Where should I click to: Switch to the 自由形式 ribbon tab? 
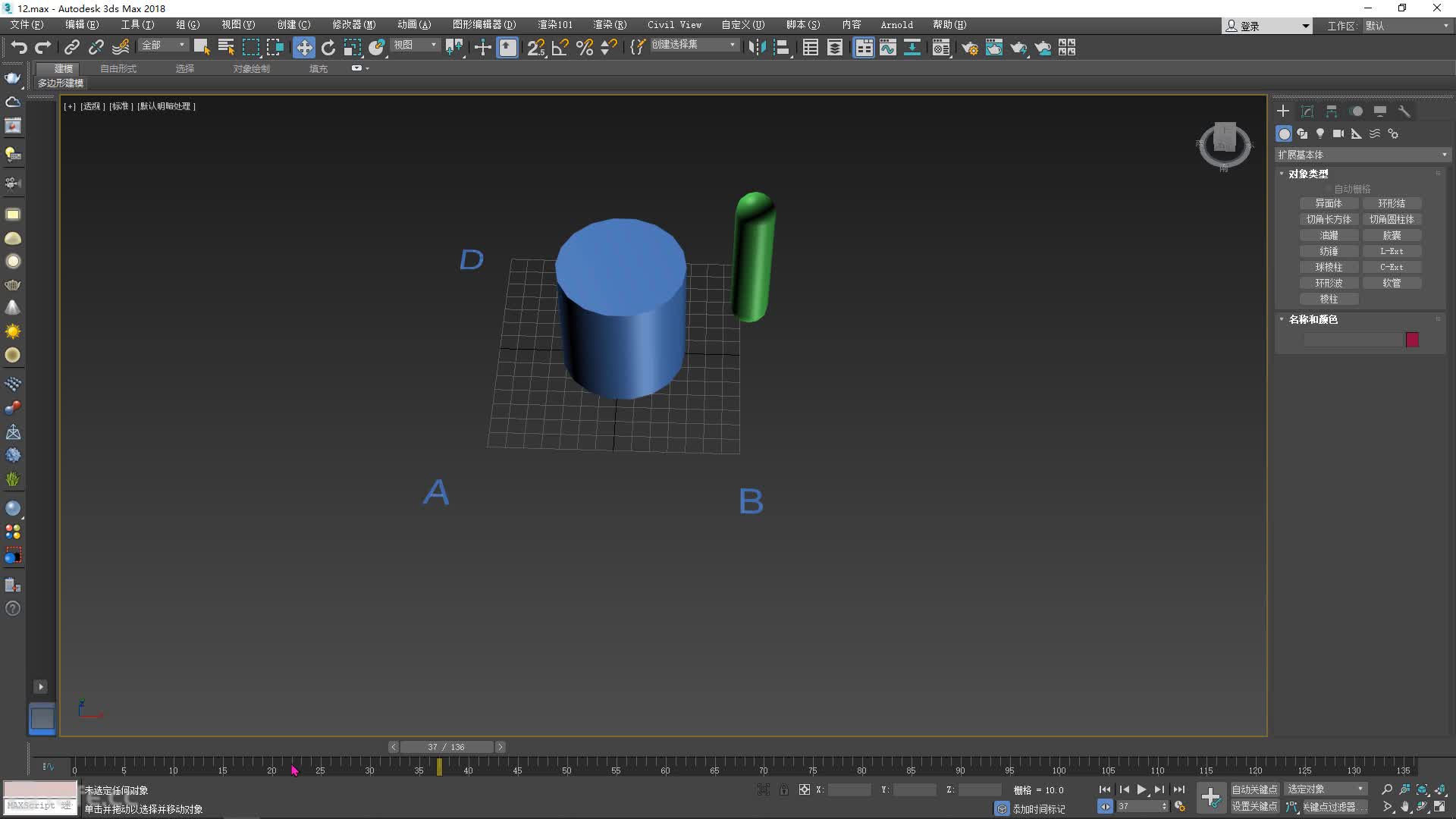[x=118, y=68]
